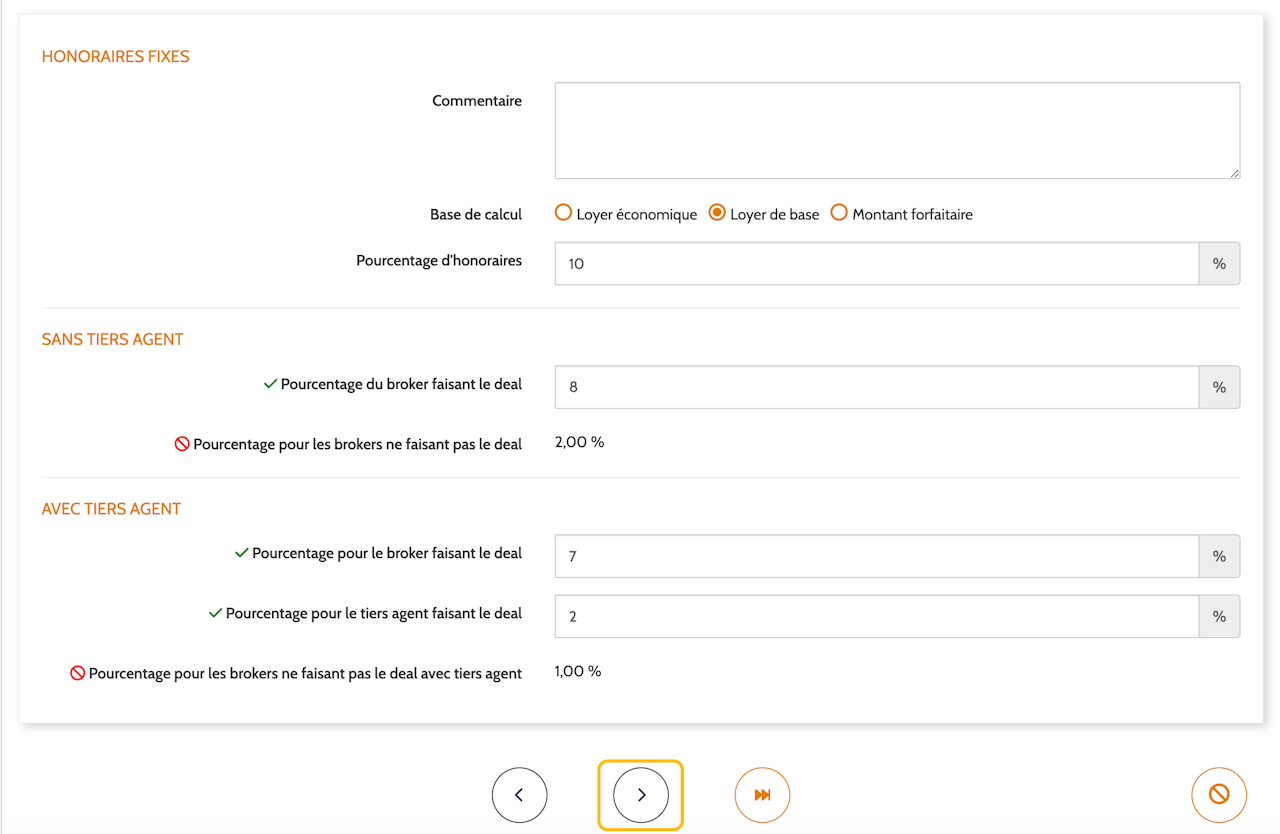Edit the Sans Tiers Agent broker percentage

click(x=876, y=387)
